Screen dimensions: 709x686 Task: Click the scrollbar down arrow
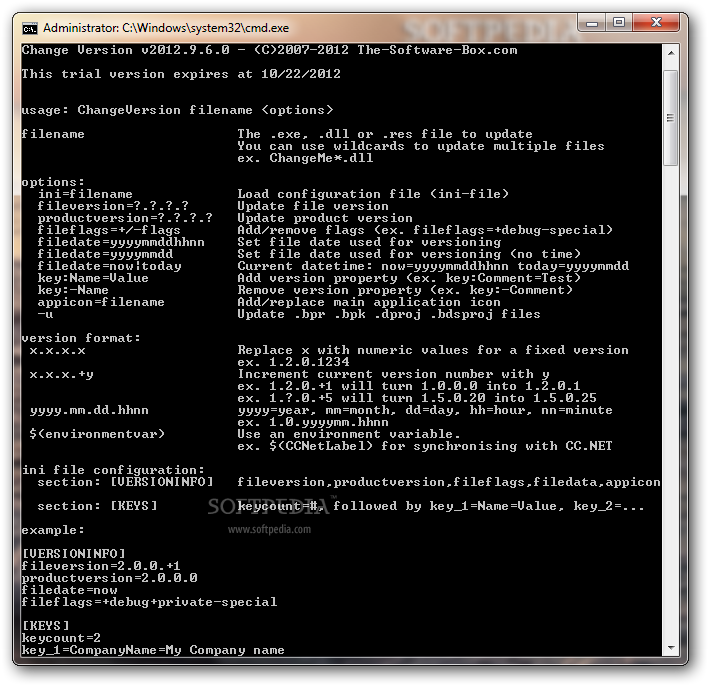point(671,648)
